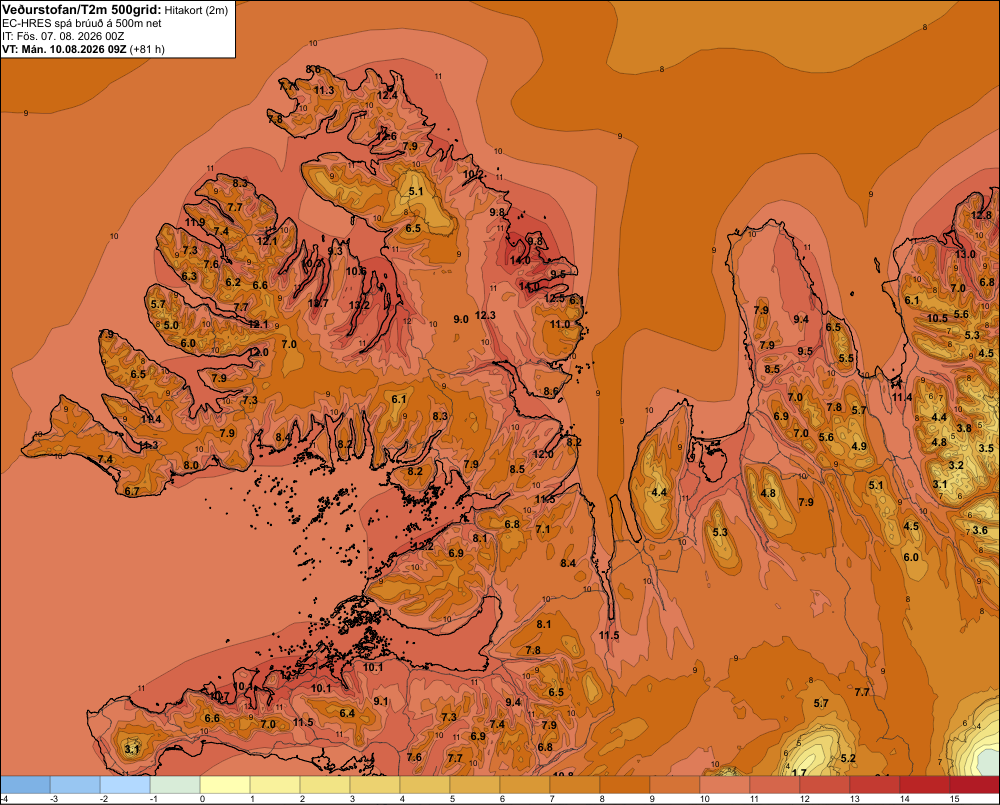Click the blue -4 degree legend swatch
Viewport: 1000px width, 805px height.
pyautogui.click(x=26, y=784)
